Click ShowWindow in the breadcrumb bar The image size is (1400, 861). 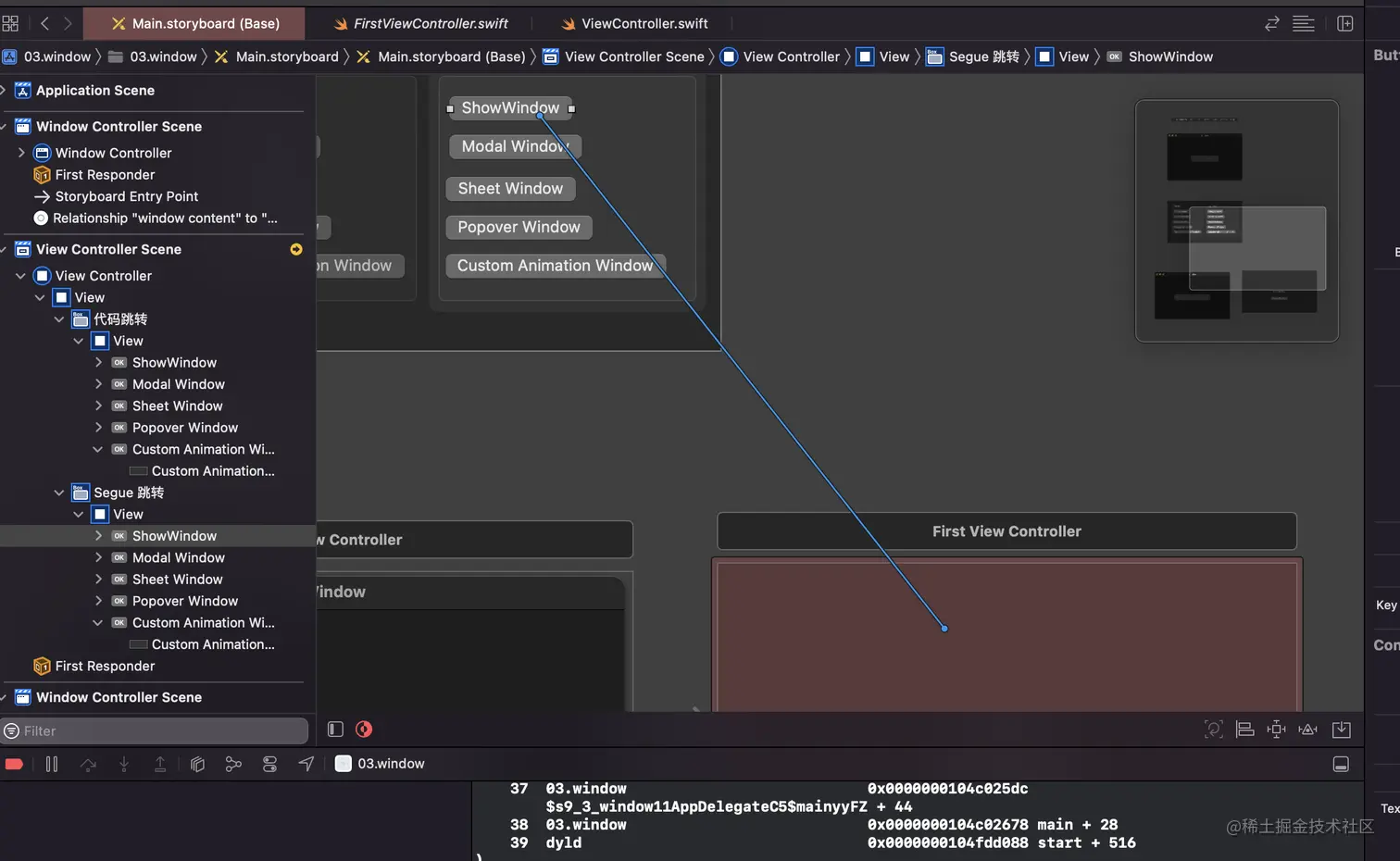click(1160, 56)
